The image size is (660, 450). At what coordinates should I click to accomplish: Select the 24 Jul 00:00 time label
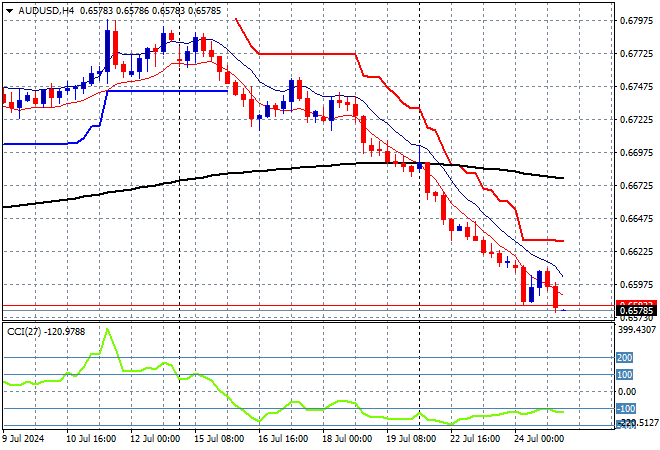pyautogui.click(x=539, y=439)
